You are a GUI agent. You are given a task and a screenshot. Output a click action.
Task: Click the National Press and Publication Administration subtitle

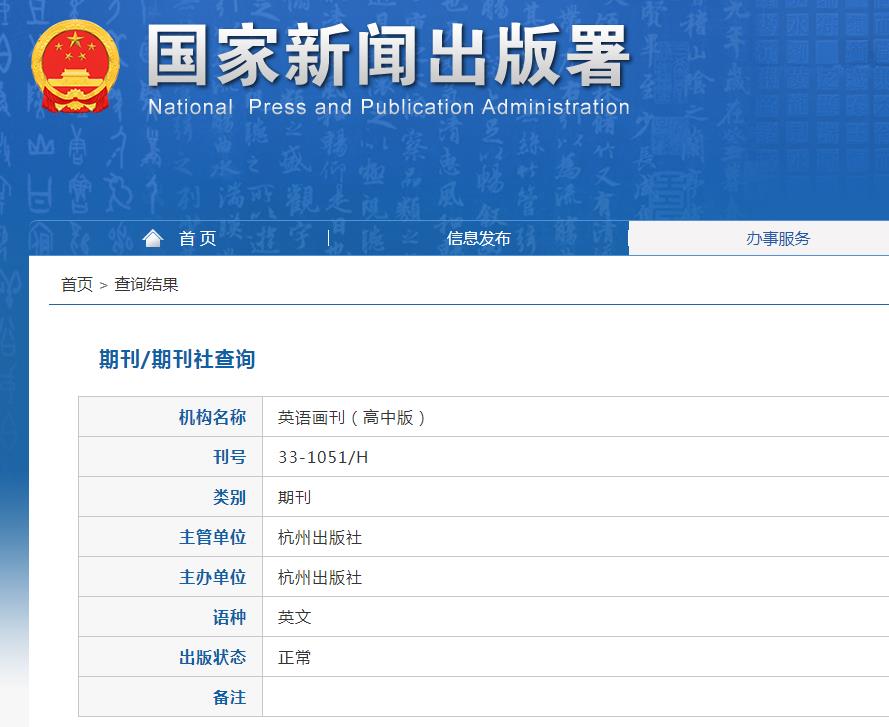[x=388, y=107]
